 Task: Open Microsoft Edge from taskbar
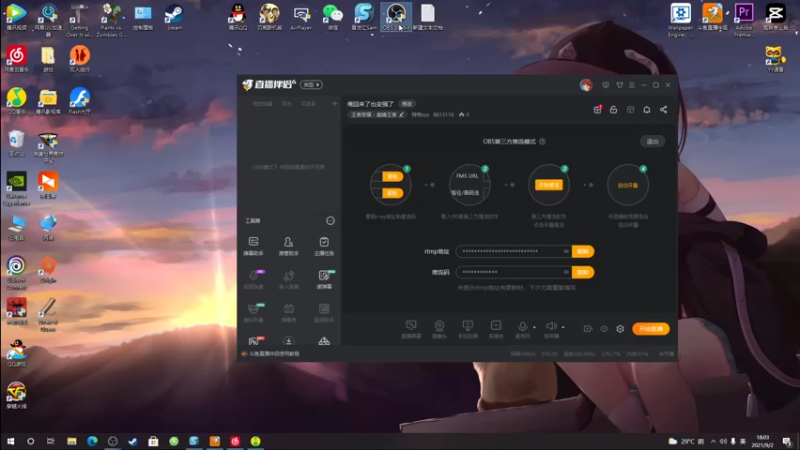click(x=92, y=441)
